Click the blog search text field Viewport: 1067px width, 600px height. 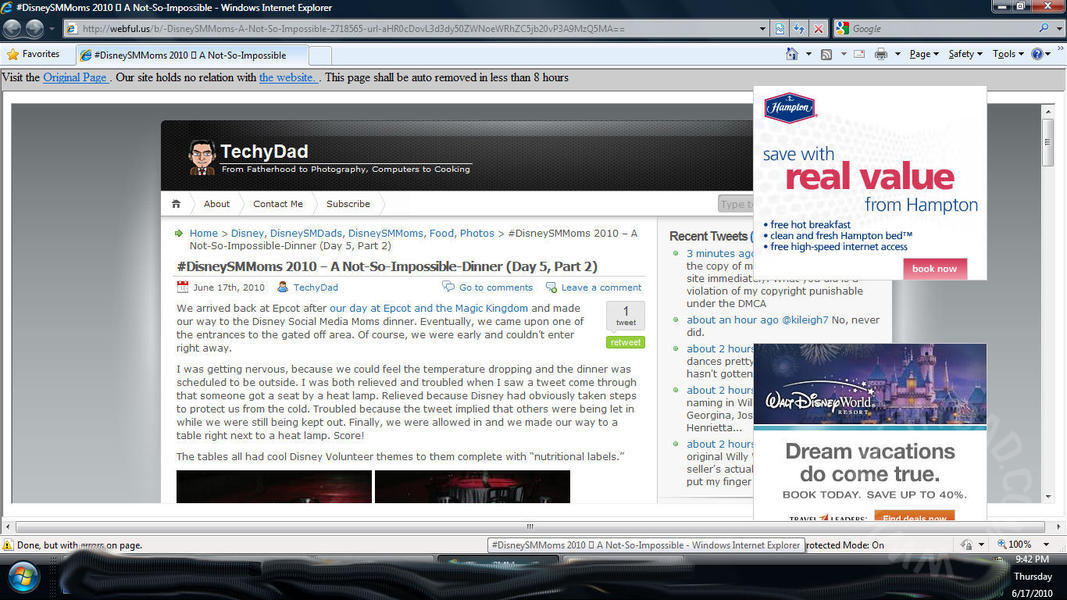[736, 203]
